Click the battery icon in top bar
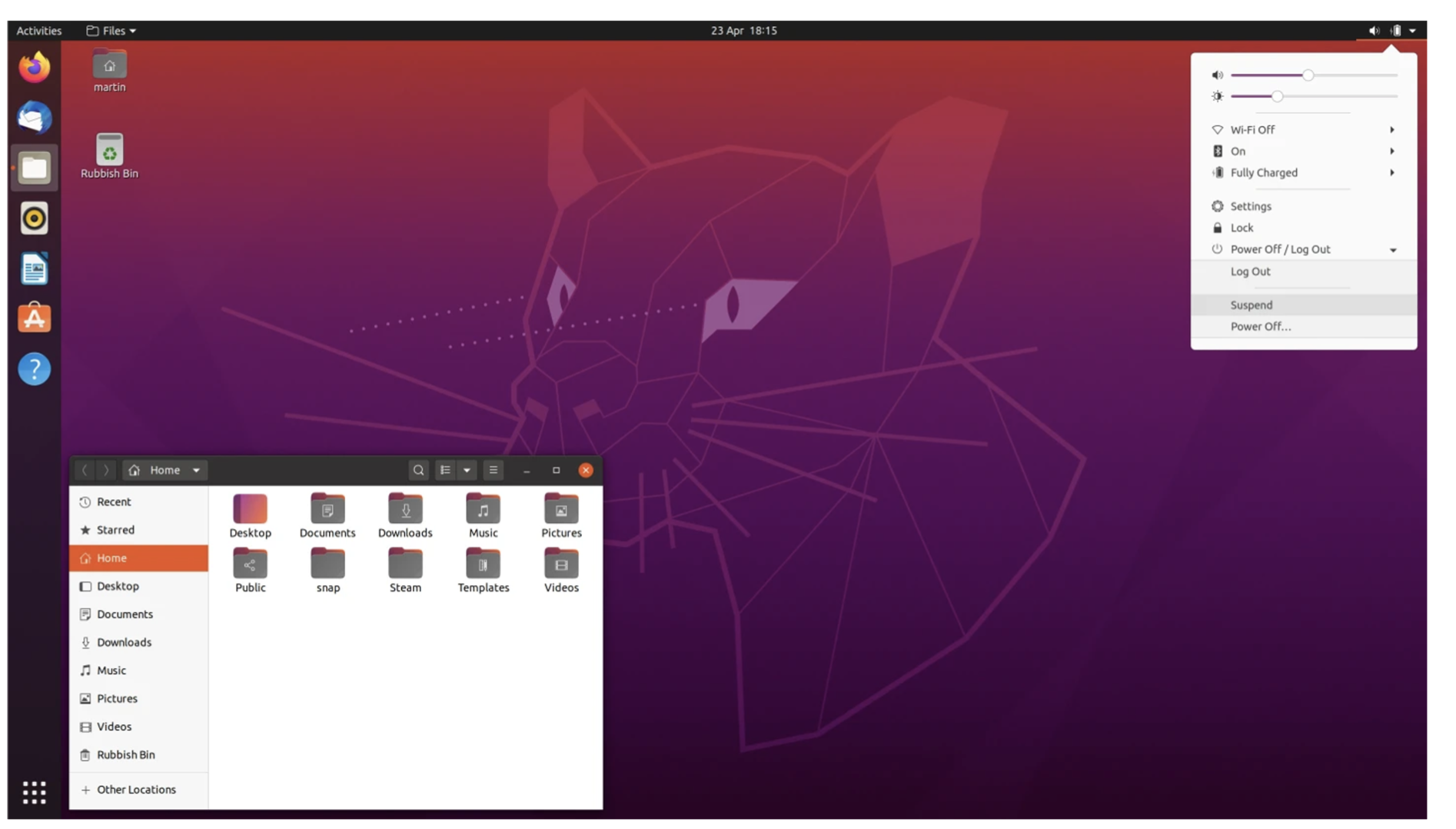 (x=1396, y=31)
